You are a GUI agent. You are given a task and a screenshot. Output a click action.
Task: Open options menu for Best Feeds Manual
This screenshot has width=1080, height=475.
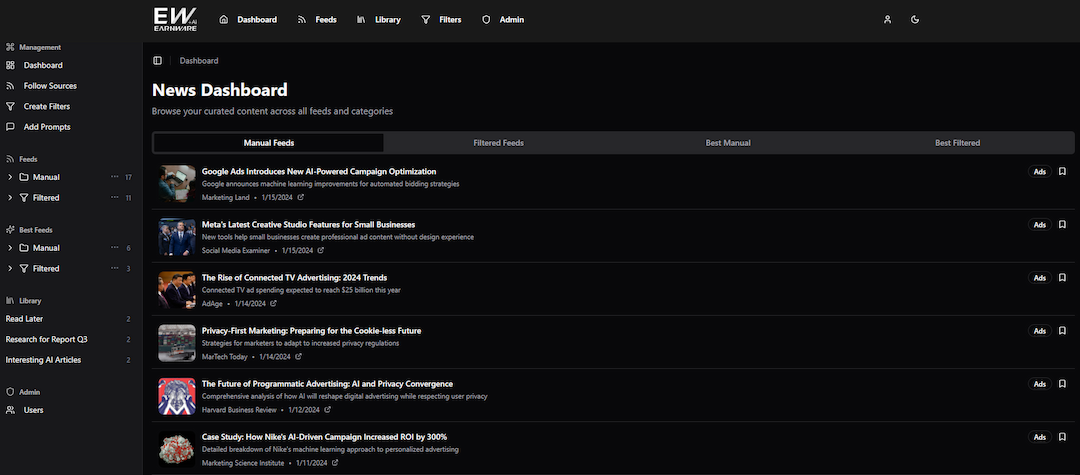click(114, 248)
